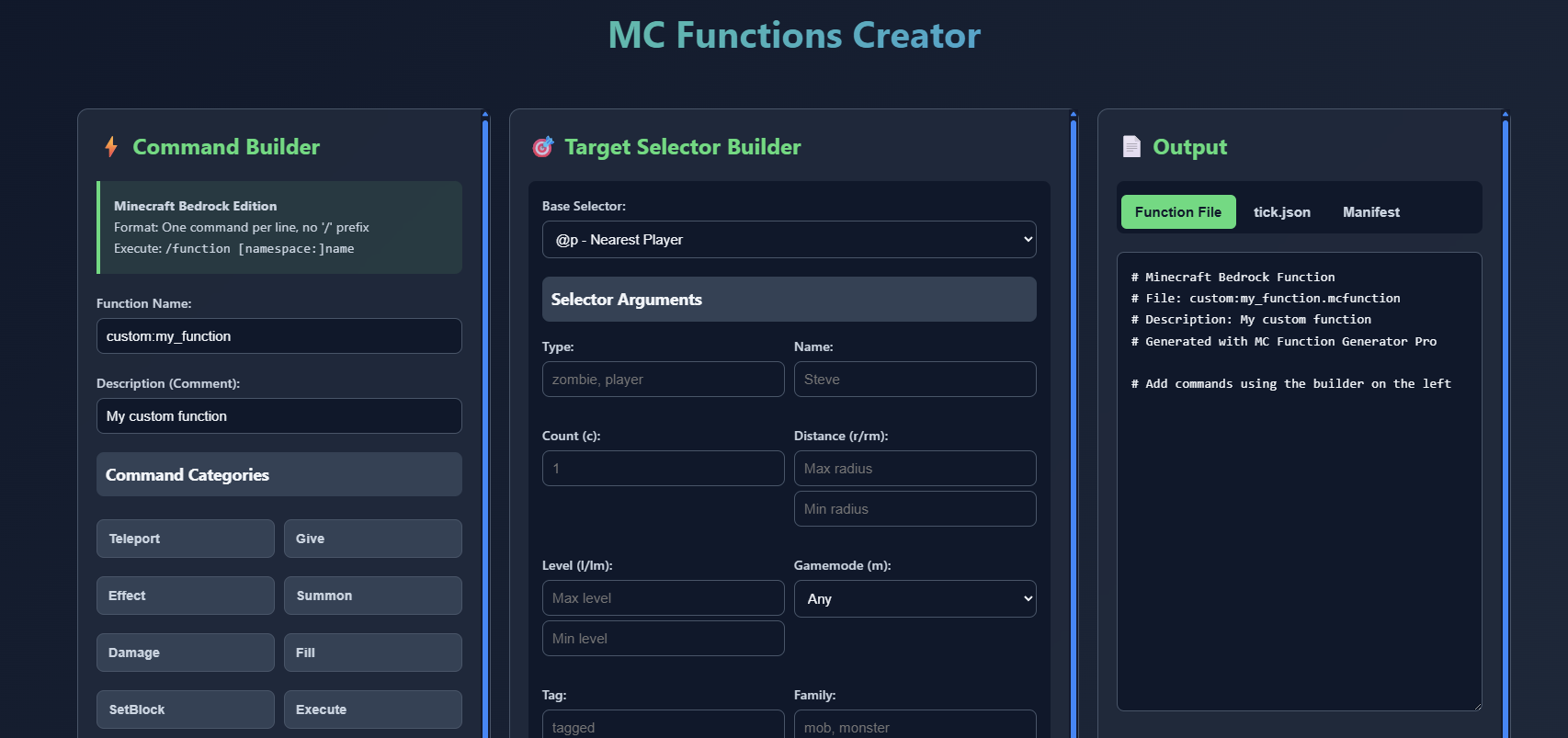The width and height of the screenshot is (1568, 738).
Task: Focus the Function Name input field
Action: (x=279, y=336)
